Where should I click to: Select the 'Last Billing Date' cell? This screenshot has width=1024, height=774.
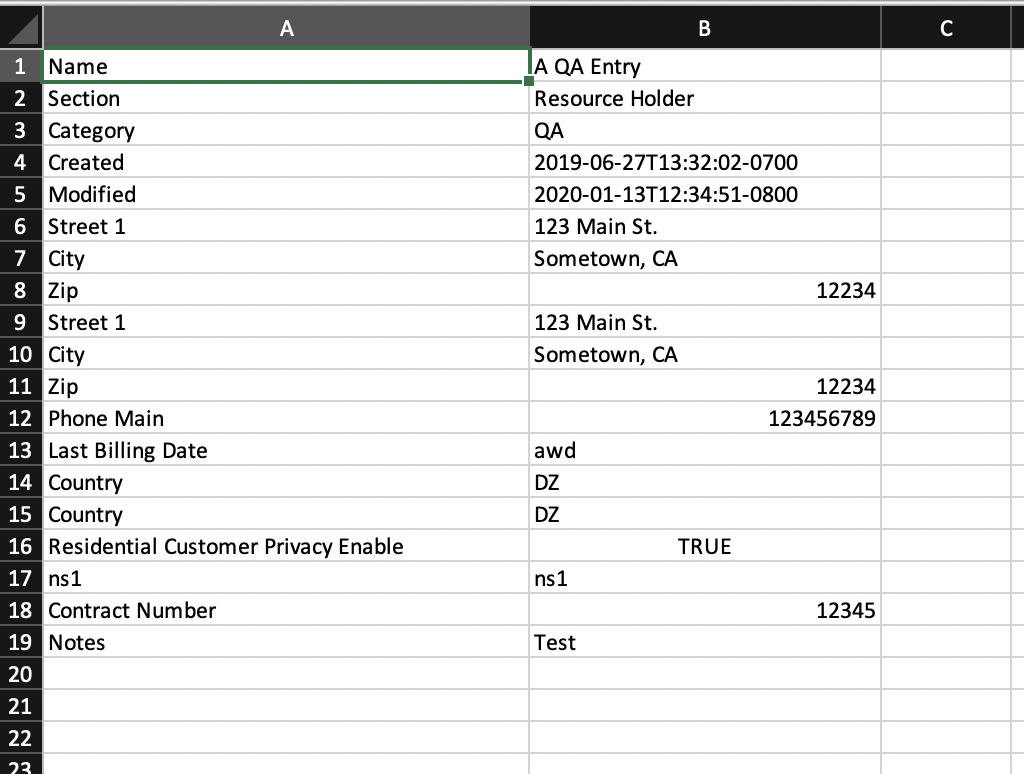tap(286, 451)
